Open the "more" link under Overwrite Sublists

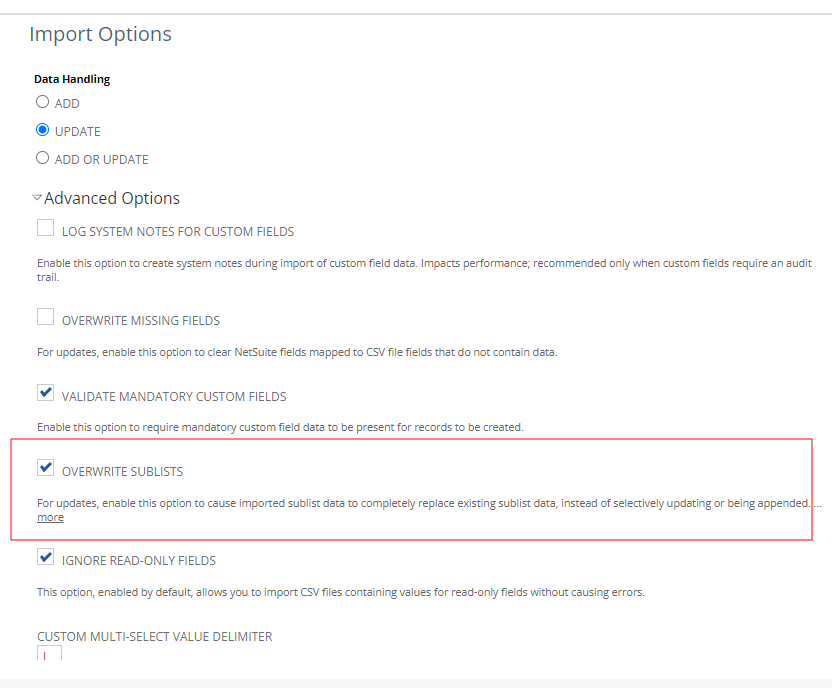[x=50, y=518]
